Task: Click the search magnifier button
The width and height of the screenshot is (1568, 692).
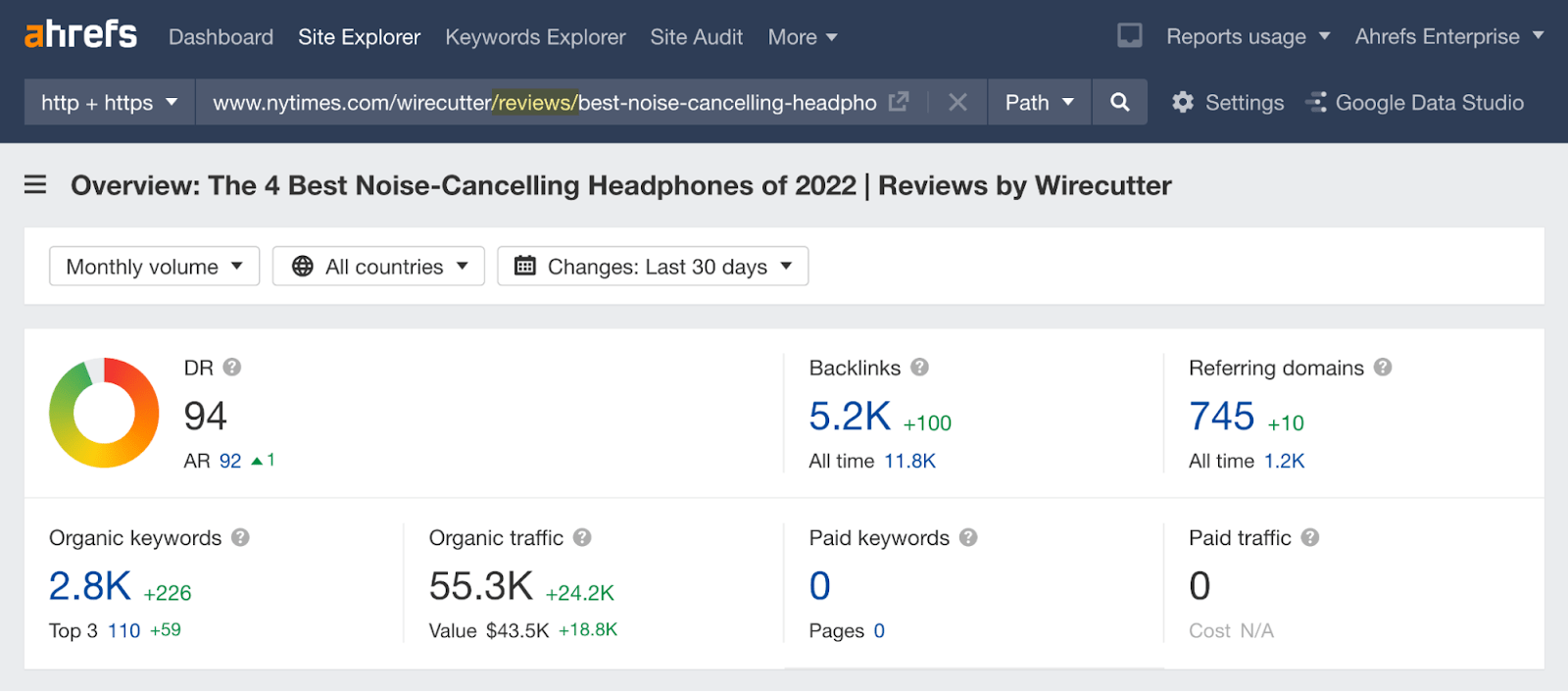Action: (x=1119, y=102)
